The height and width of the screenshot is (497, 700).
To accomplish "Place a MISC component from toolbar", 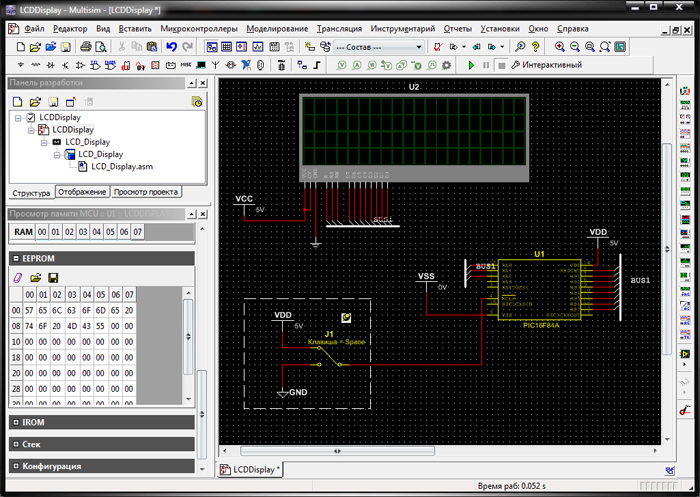I will pyautogui.click(x=186, y=65).
